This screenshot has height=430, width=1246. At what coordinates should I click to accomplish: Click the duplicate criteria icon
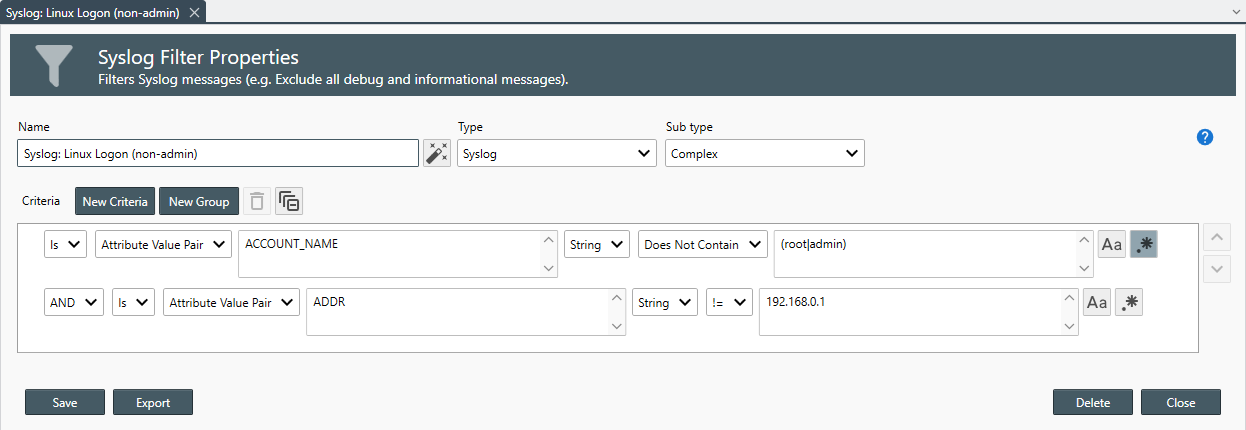pyautogui.click(x=289, y=201)
